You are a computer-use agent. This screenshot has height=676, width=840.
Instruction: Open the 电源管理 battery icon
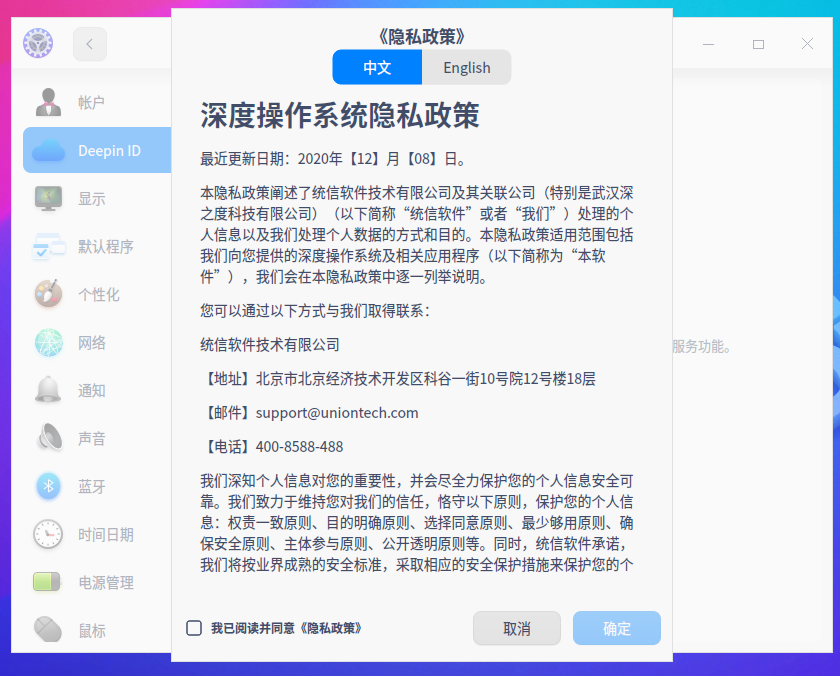pyautogui.click(x=47, y=582)
